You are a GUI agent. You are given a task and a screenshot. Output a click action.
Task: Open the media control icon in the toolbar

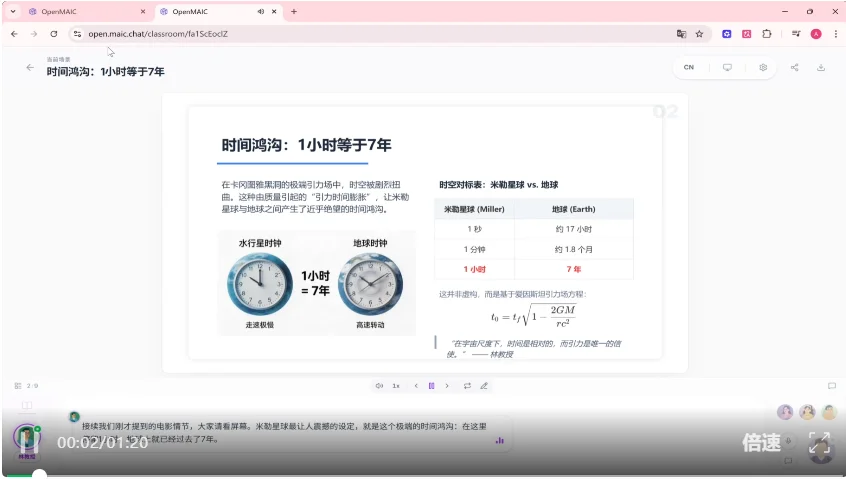[796, 33]
